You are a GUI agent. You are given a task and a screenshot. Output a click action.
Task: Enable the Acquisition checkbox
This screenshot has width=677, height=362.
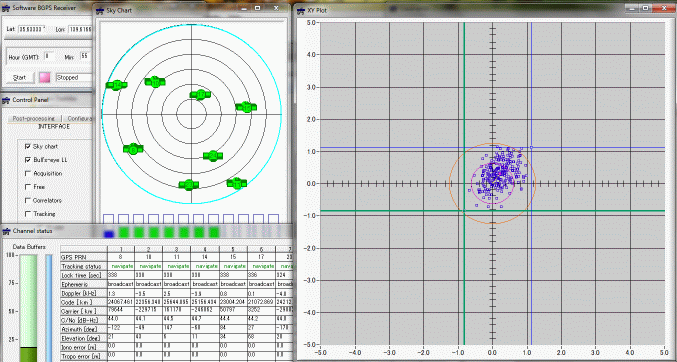[28, 173]
